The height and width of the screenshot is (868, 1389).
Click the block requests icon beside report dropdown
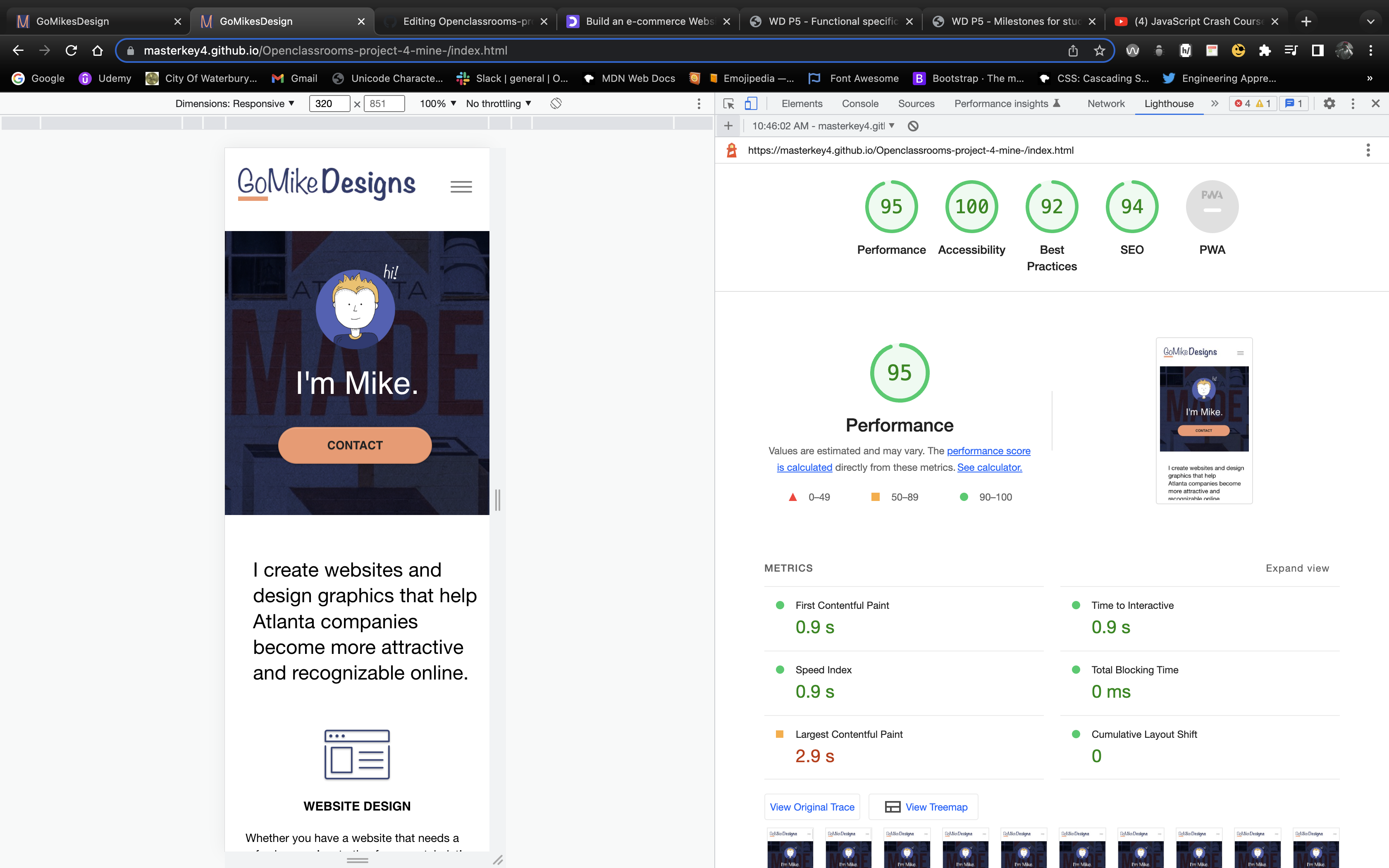point(913,126)
